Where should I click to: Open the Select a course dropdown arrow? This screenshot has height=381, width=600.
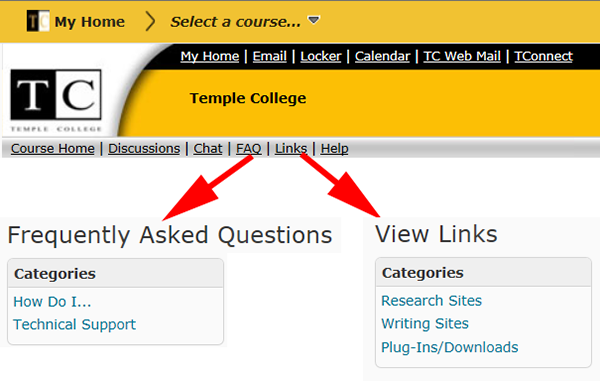(x=314, y=20)
